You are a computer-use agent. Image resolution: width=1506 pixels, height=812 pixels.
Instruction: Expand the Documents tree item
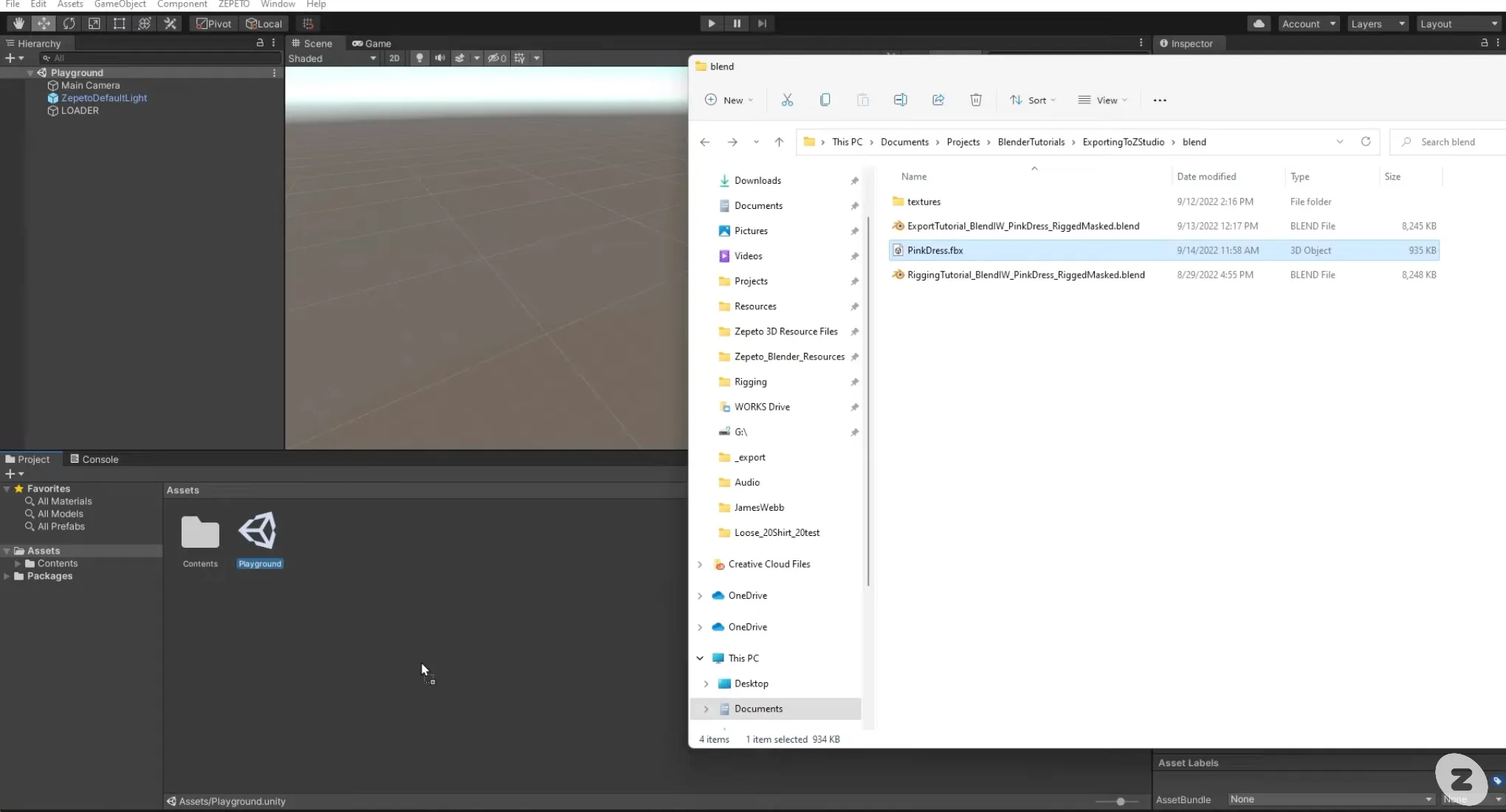(706, 708)
